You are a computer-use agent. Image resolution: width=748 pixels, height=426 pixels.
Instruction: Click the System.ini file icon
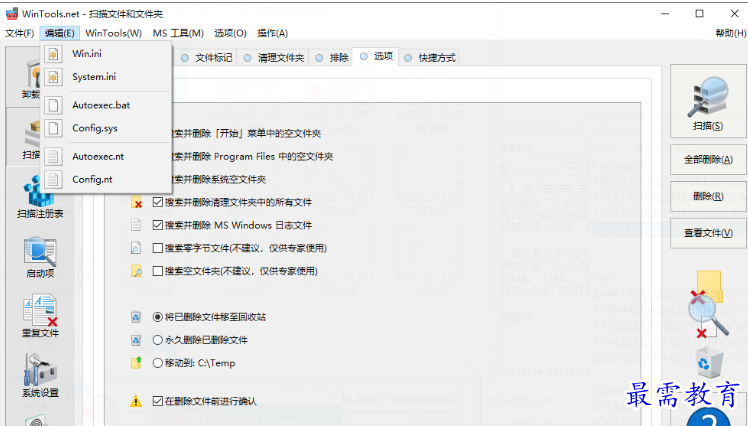coord(53,77)
